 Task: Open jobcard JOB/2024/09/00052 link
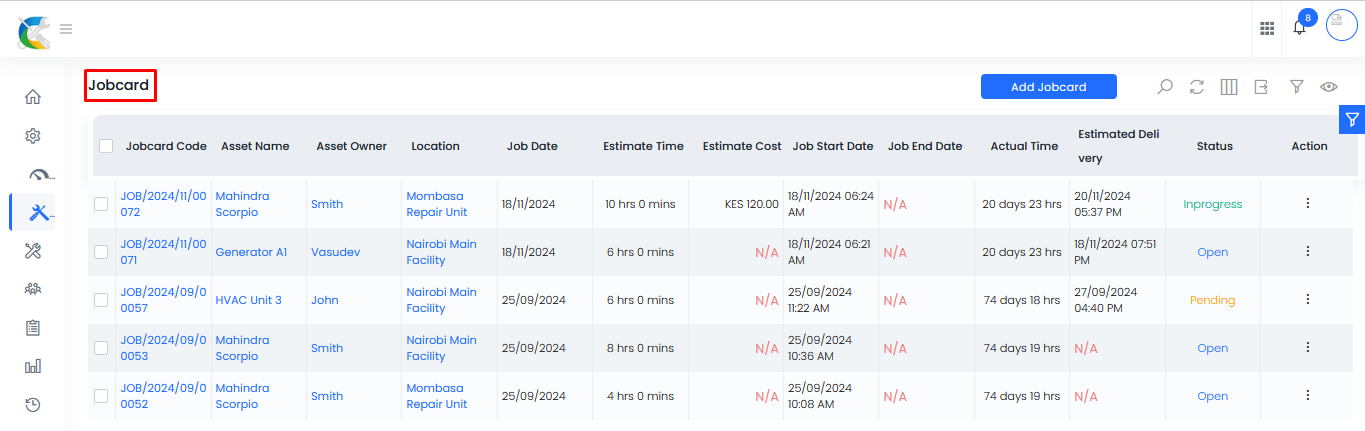163,396
